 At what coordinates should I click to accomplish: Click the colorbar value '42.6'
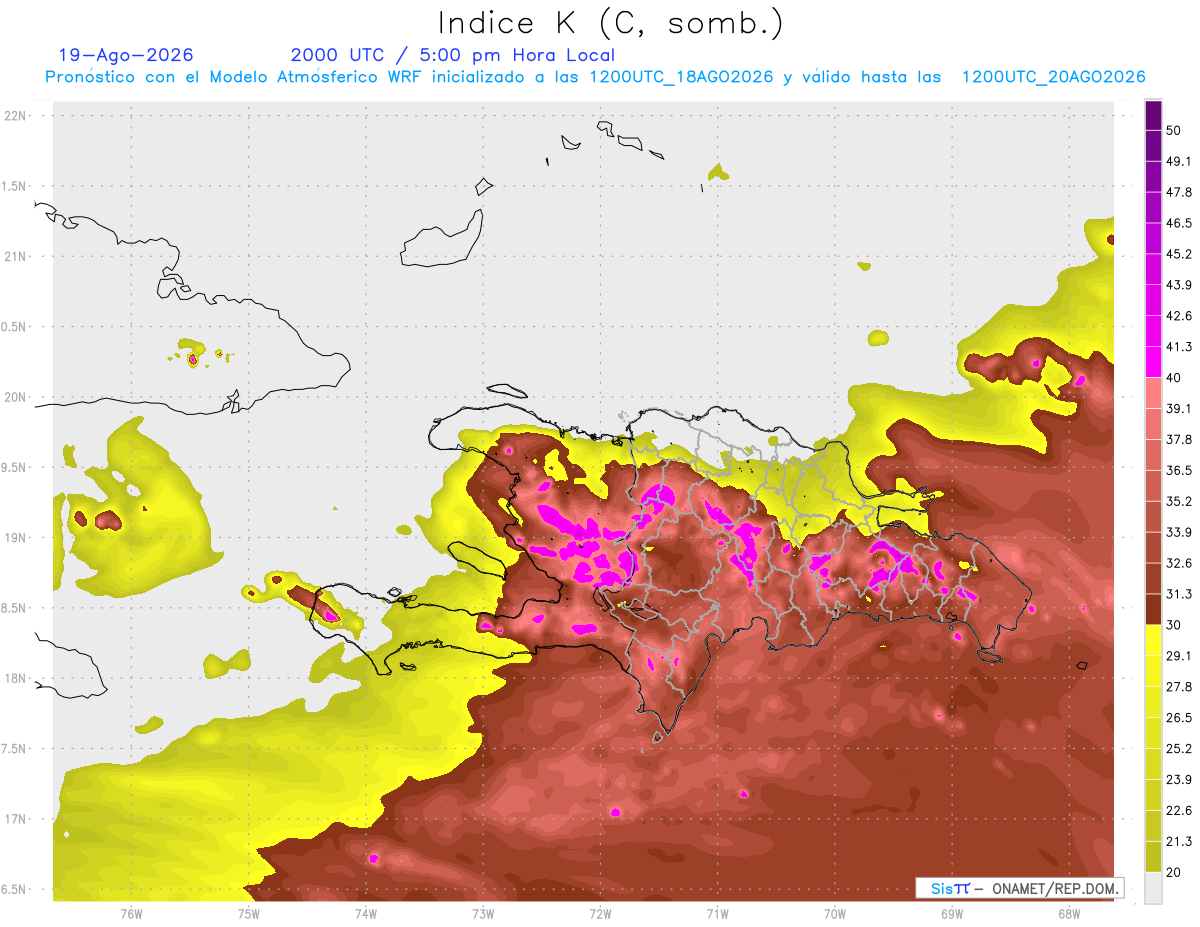(1178, 316)
